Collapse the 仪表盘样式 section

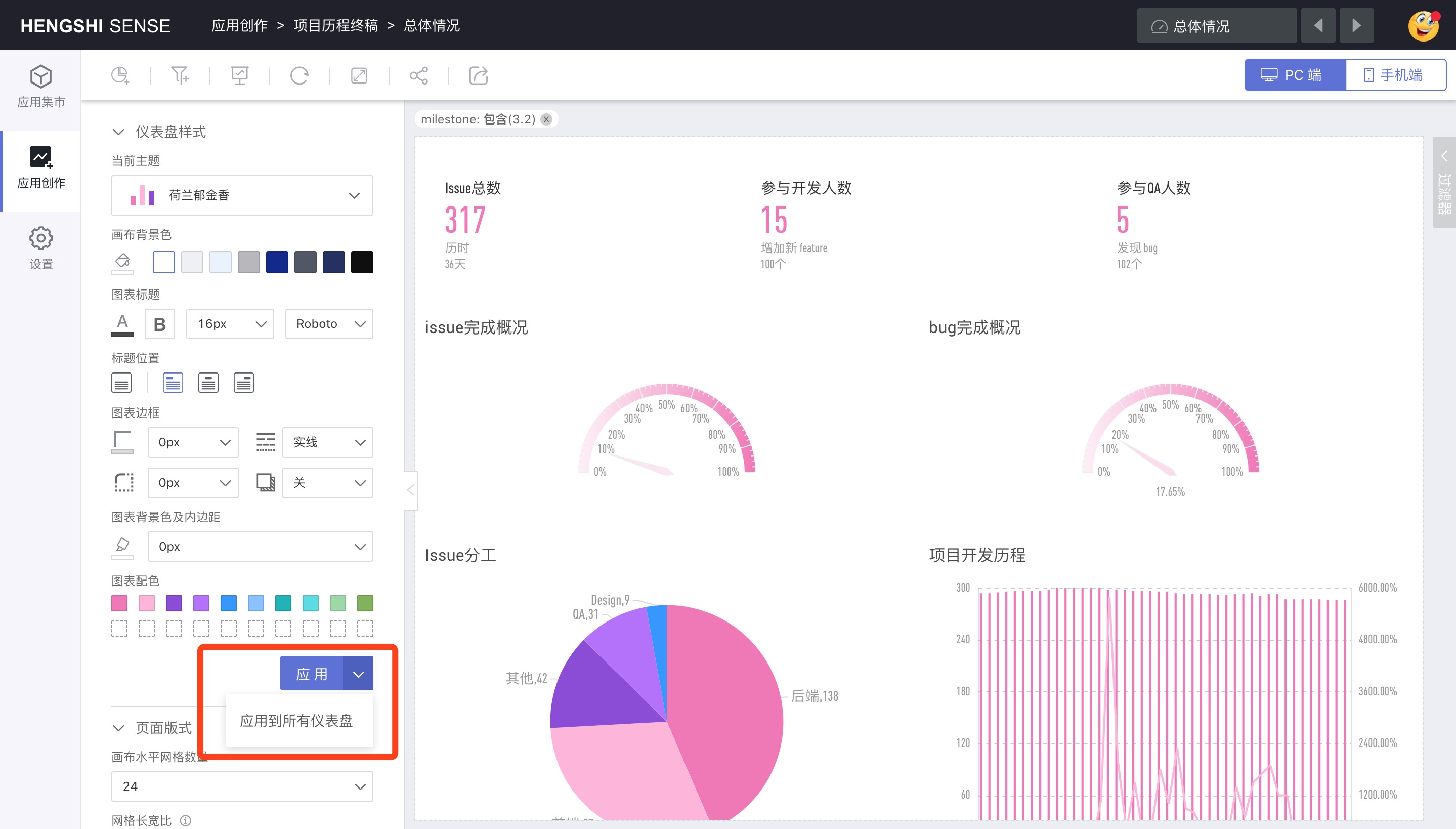(118, 132)
